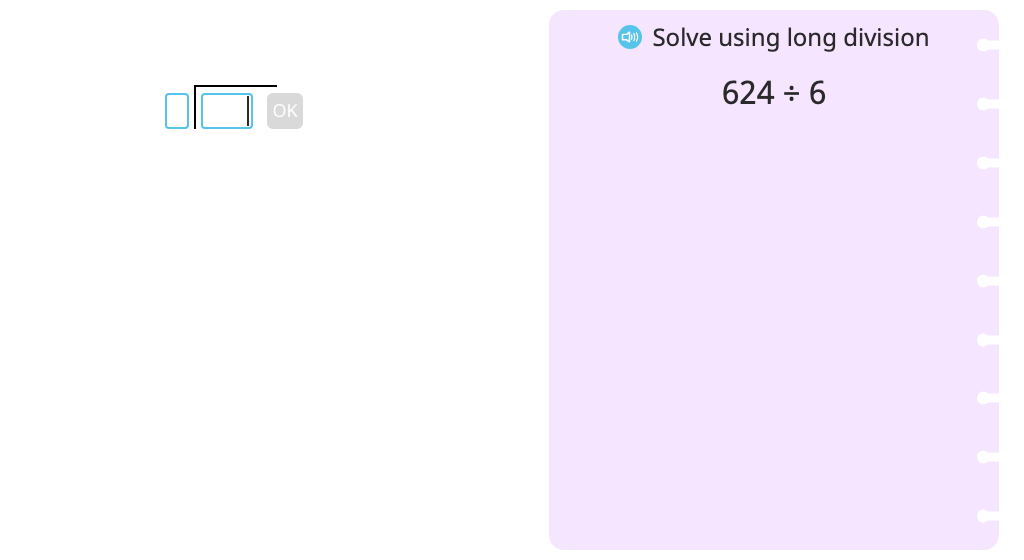Image resolution: width=1024 pixels, height=560 pixels.
Task: Click the topmost notepad binding notch
Action: (x=987, y=45)
